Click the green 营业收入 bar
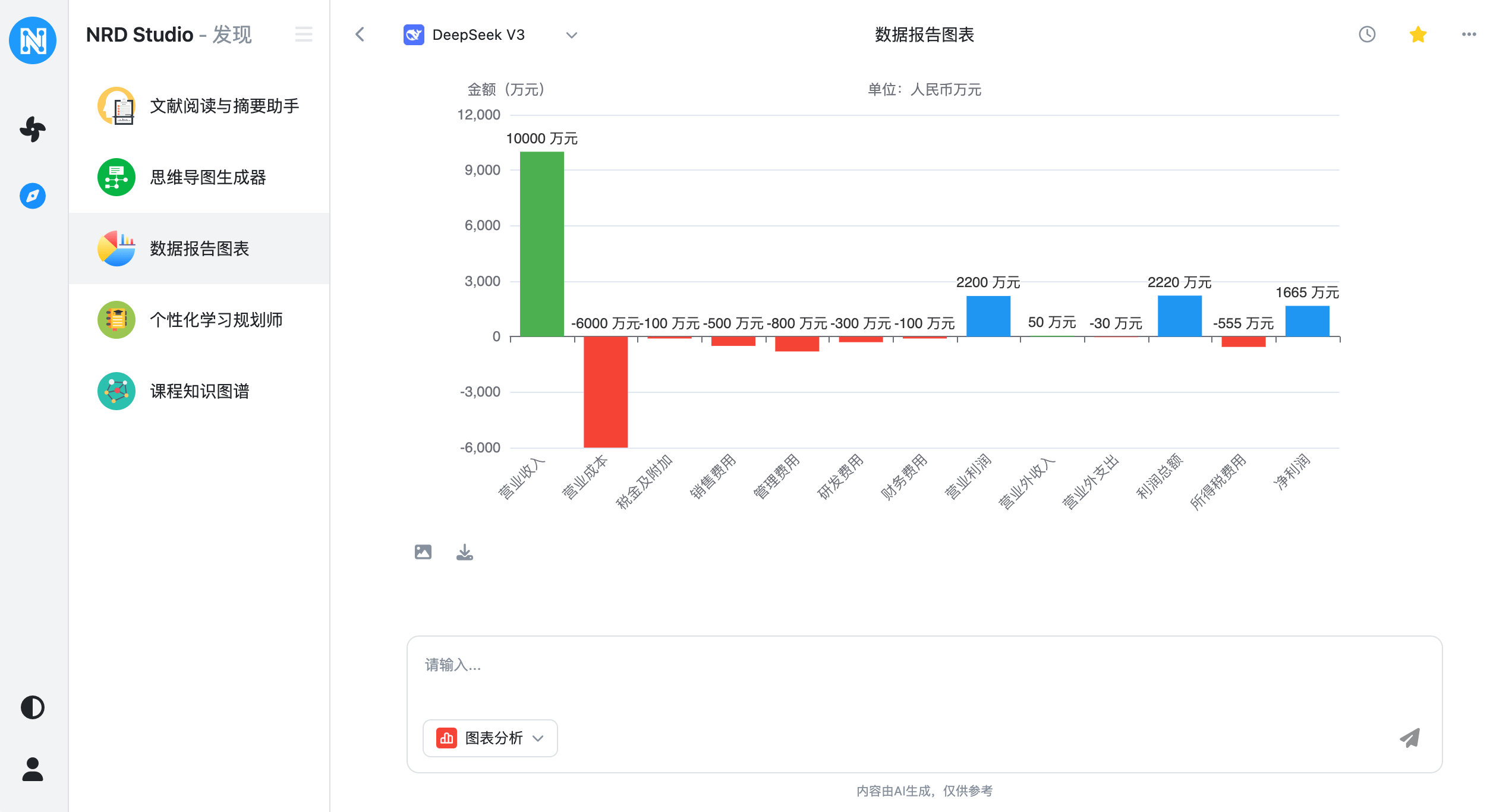1512x812 pixels. [541, 244]
